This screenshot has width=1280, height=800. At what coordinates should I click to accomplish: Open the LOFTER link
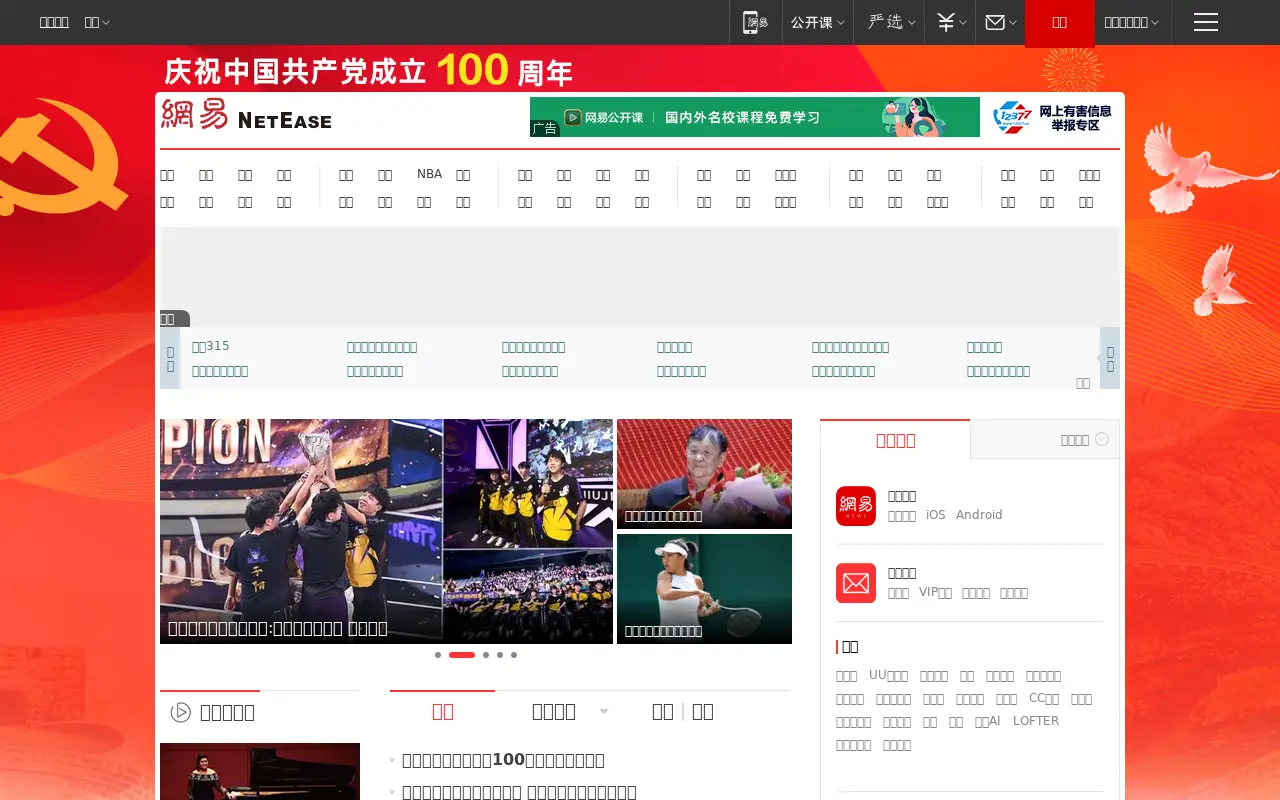(1036, 721)
